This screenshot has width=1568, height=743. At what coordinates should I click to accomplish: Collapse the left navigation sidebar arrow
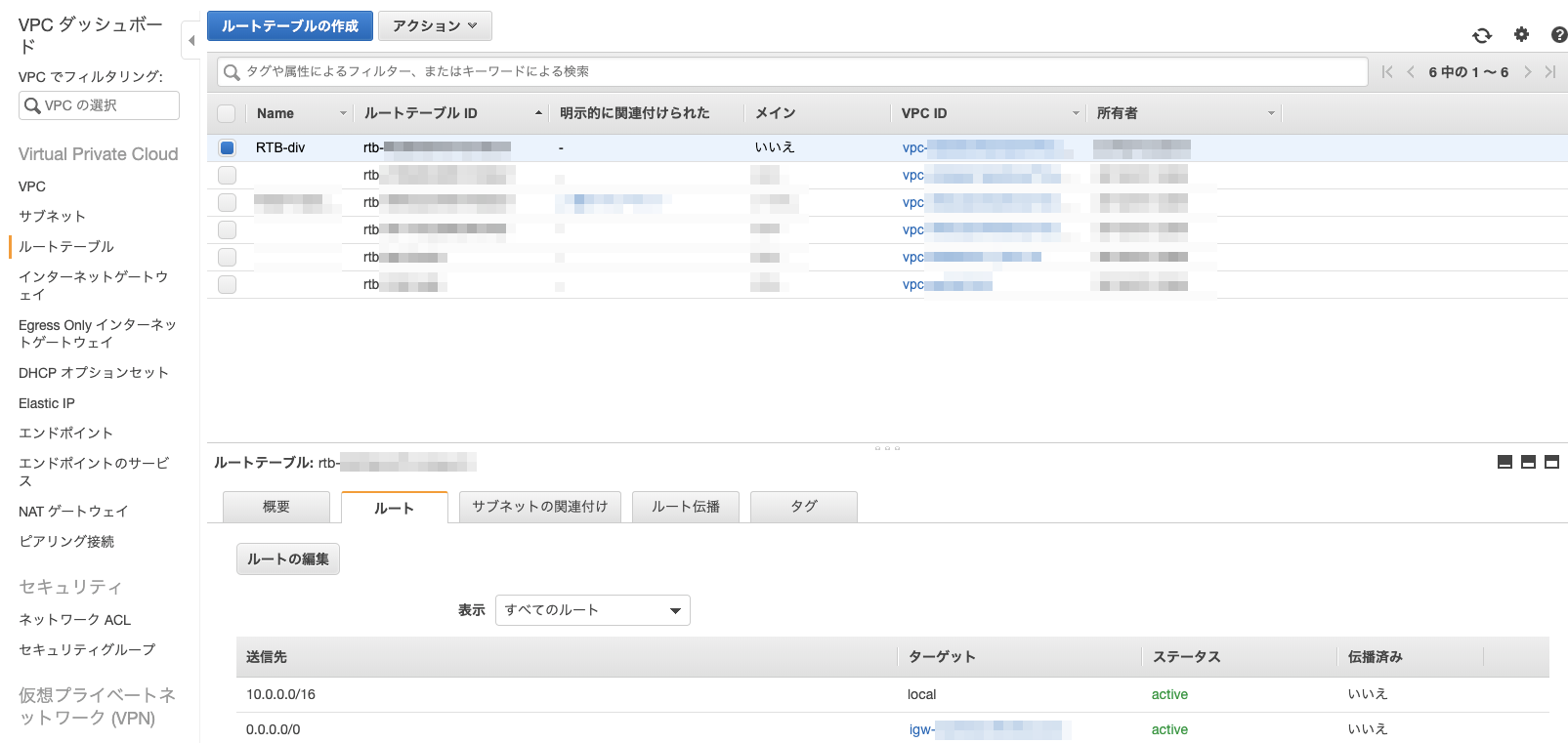click(191, 41)
